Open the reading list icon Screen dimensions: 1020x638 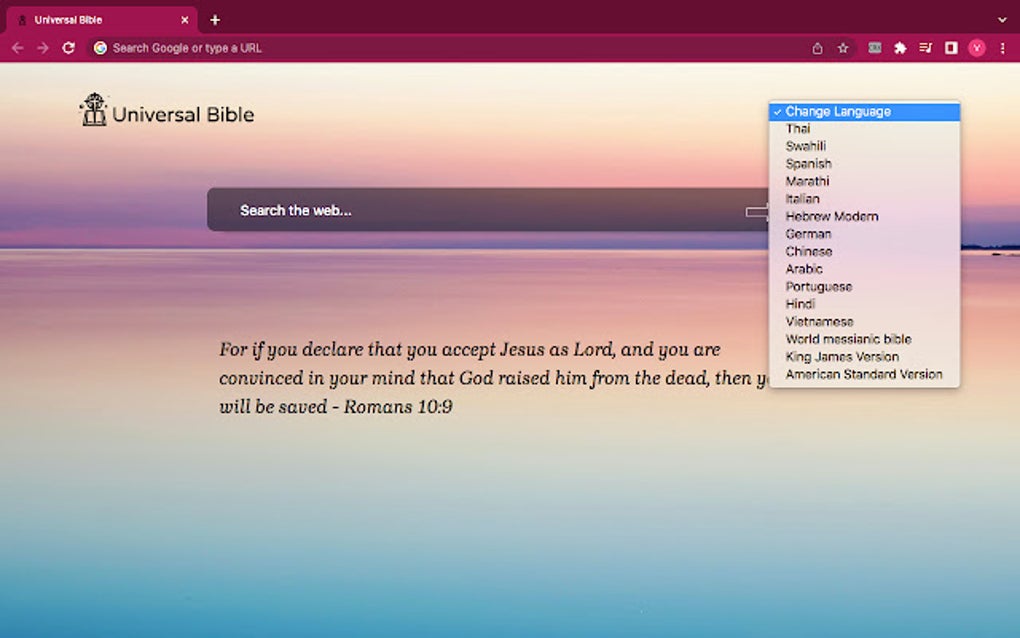(x=923, y=47)
